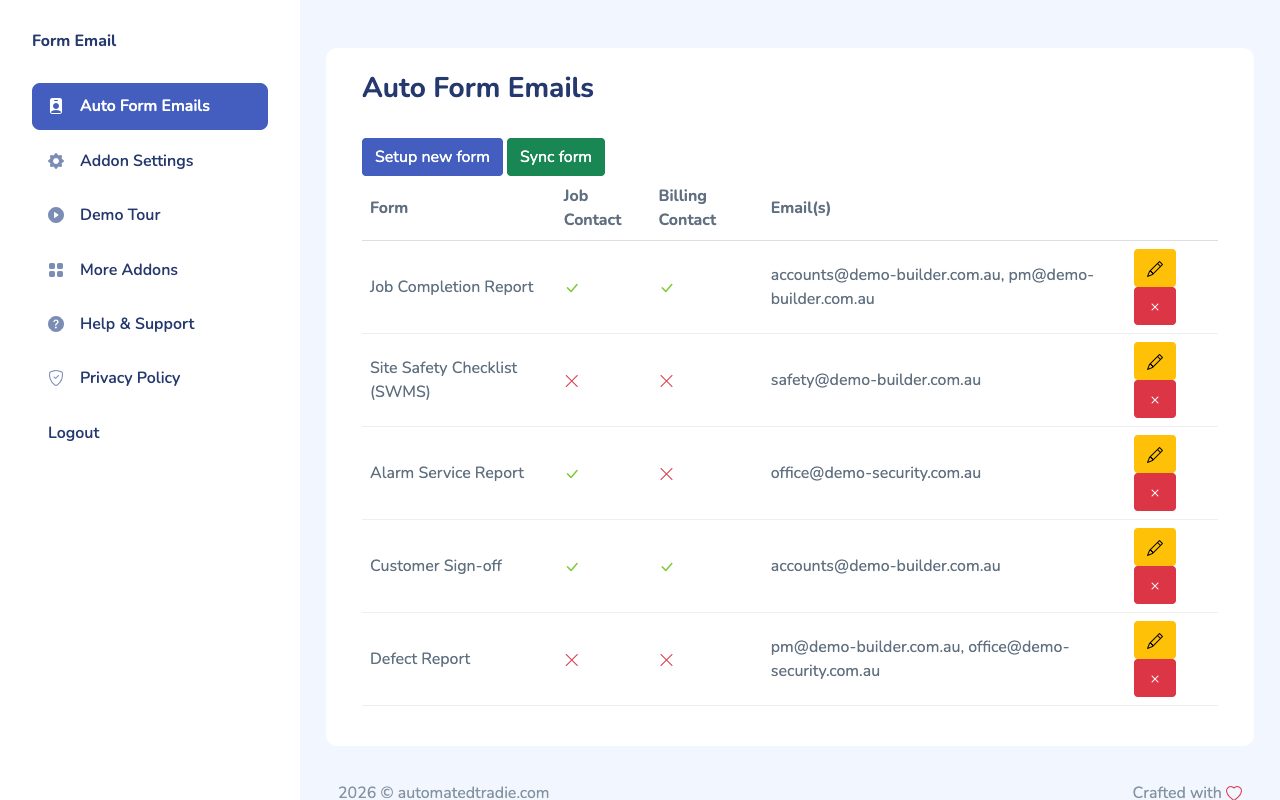Click the Crafted with footer text
Viewport: 1280px width, 800px height.
(x=1177, y=793)
